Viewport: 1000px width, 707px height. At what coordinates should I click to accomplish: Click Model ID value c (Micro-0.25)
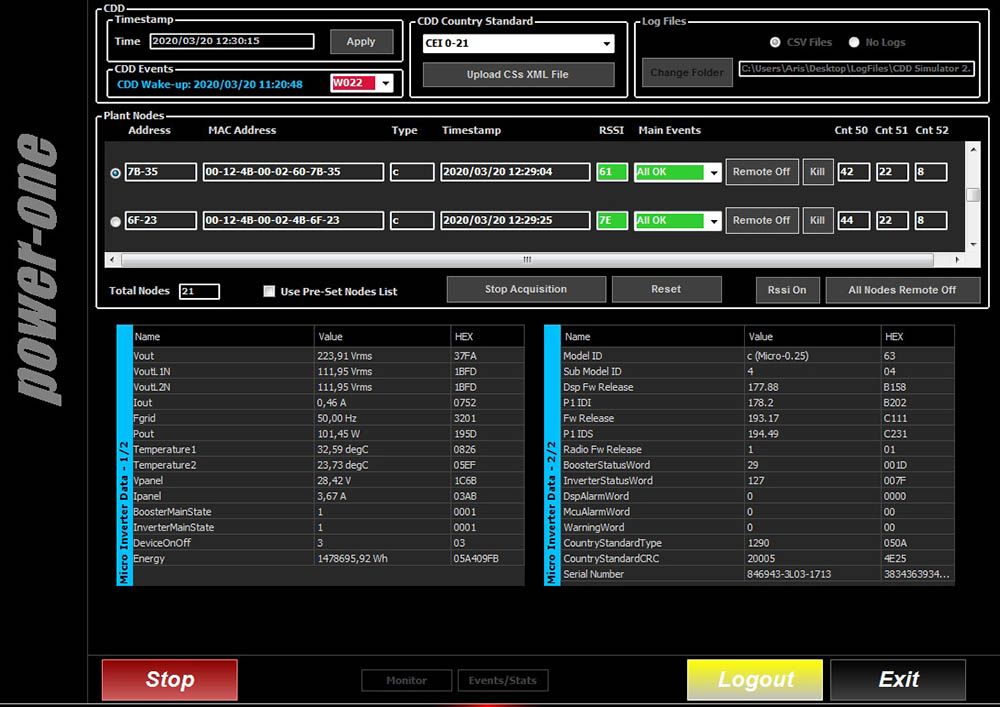click(778, 356)
